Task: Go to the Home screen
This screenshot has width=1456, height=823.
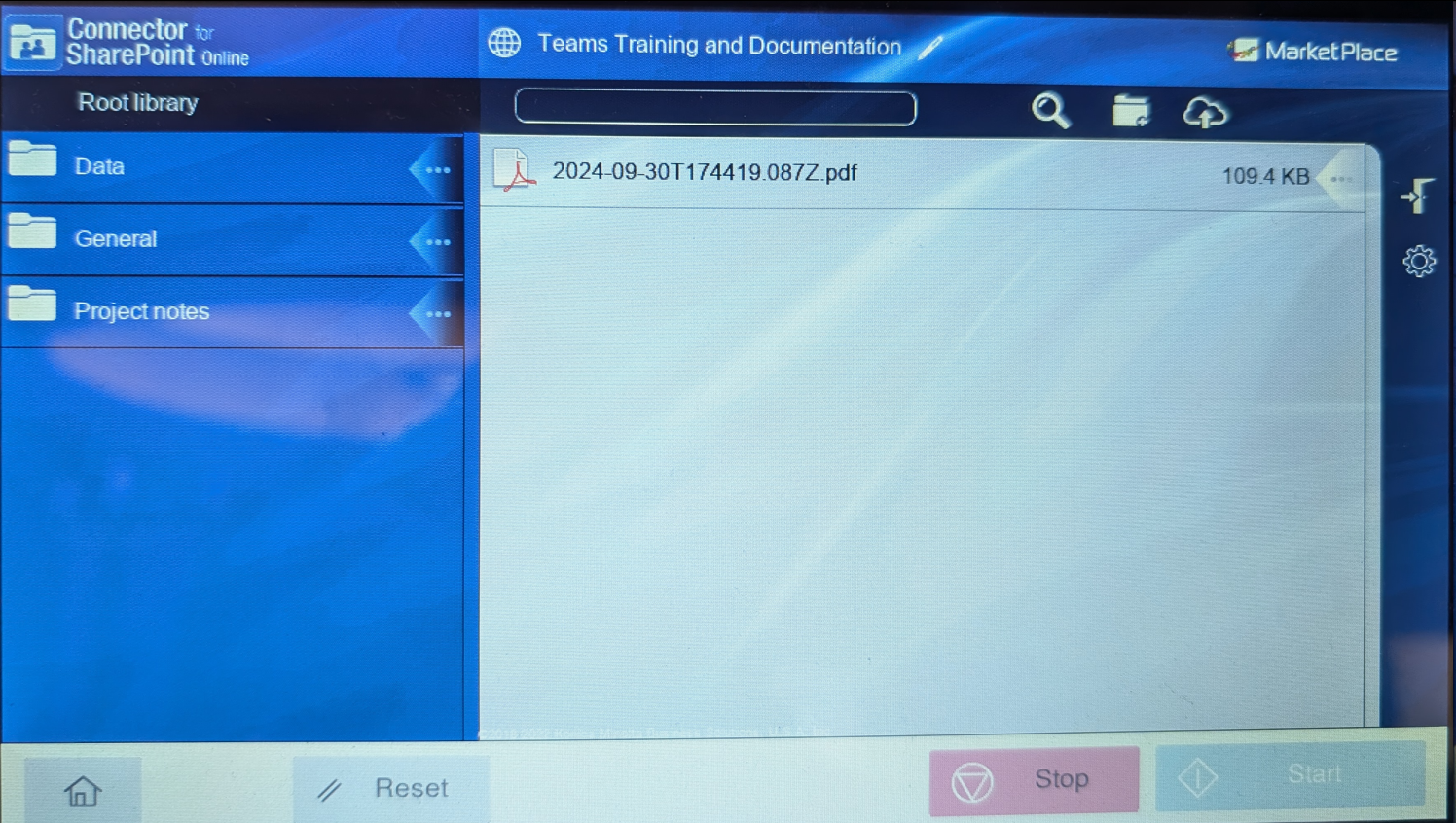Action: coord(83,790)
